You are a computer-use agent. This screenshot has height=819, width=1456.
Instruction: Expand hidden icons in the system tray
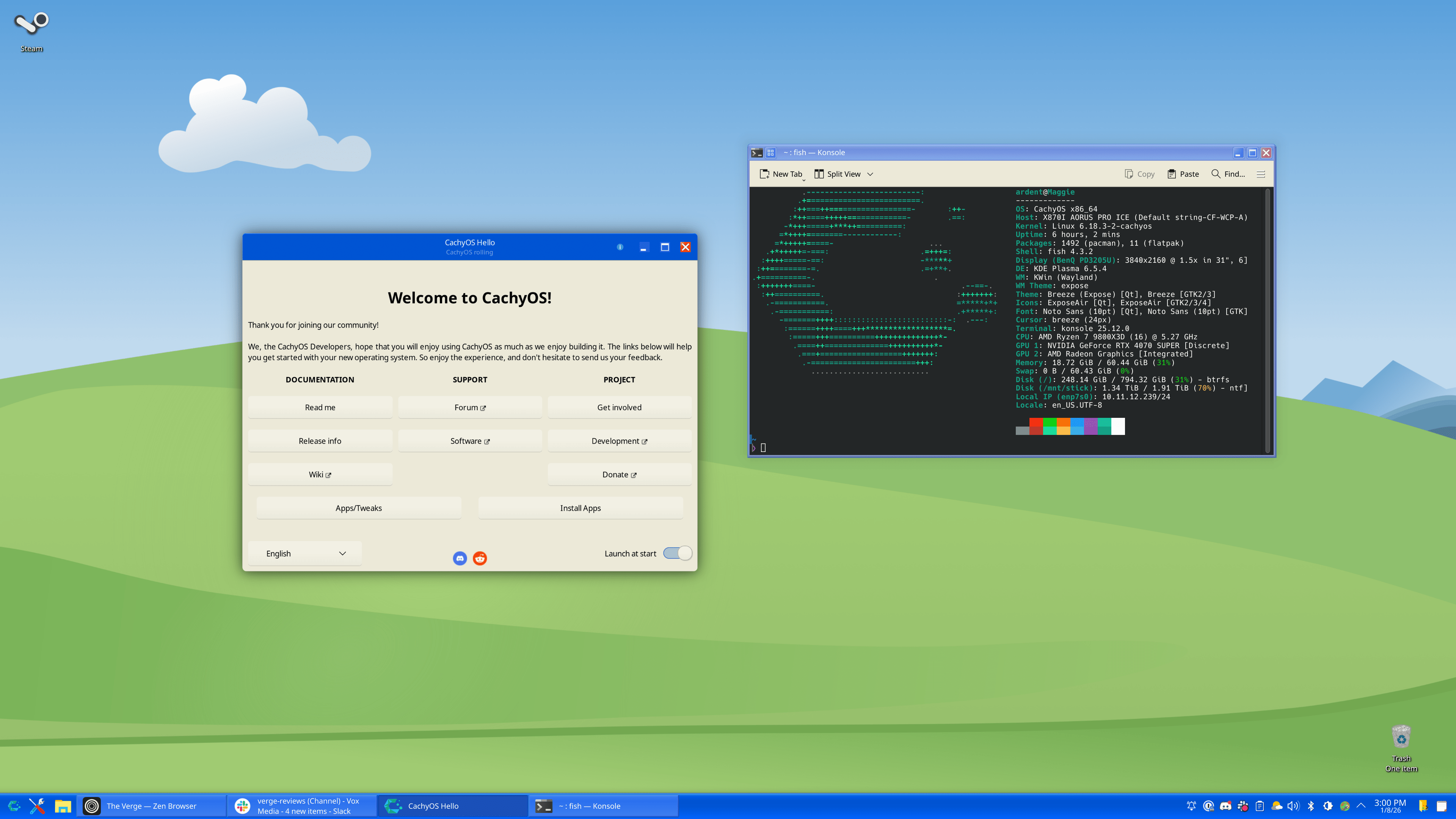[1362, 805]
